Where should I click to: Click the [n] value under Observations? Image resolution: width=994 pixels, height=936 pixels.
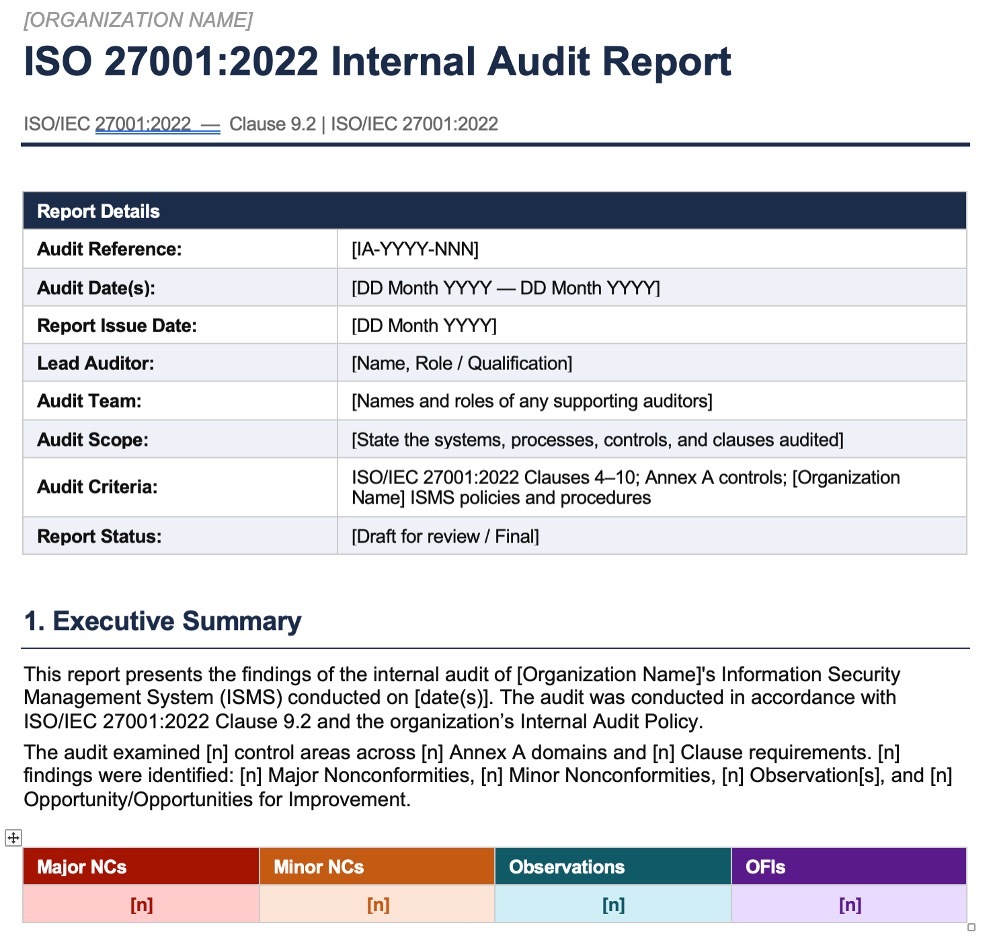[x=613, y=904]
